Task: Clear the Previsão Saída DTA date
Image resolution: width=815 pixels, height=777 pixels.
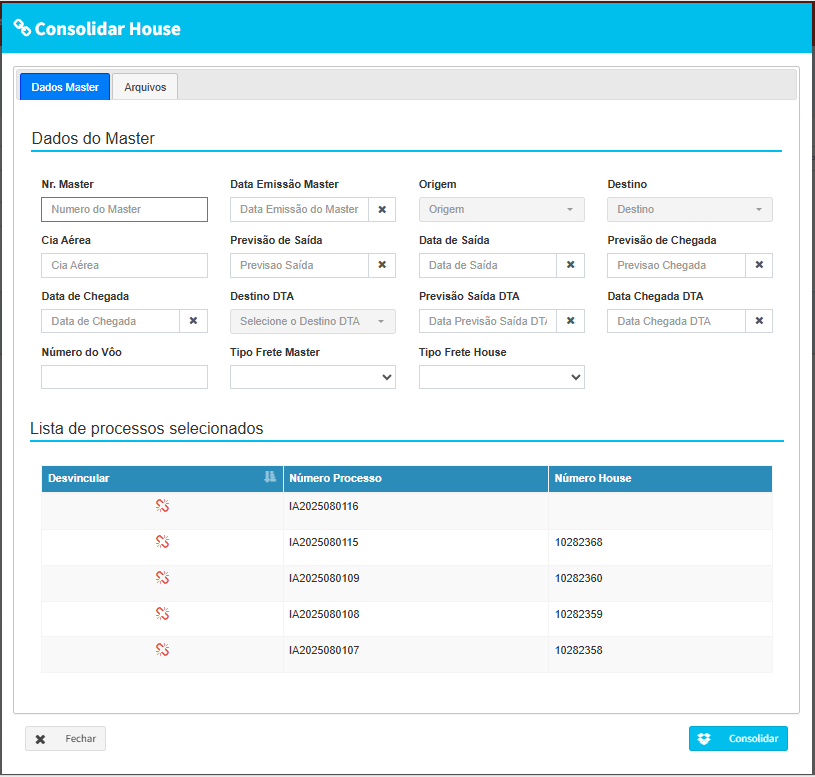Action: [571, 321]
